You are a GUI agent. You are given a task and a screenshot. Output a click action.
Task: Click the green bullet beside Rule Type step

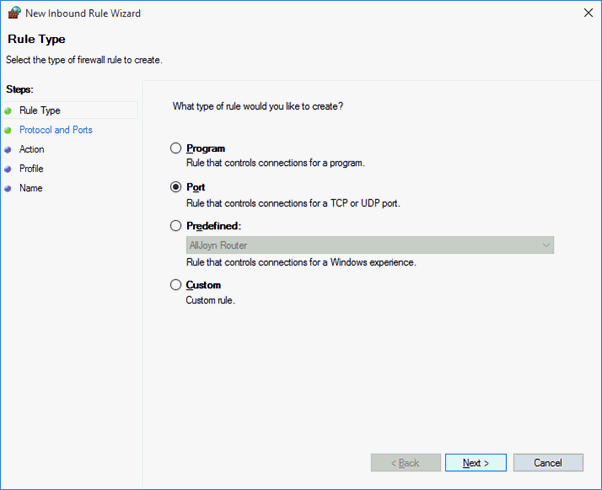8,111
